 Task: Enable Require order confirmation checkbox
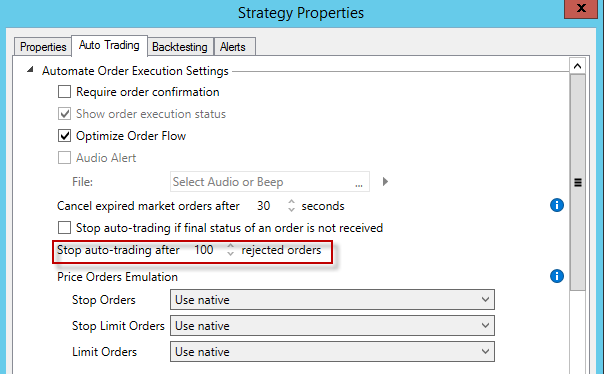click(x=64, y=92)
